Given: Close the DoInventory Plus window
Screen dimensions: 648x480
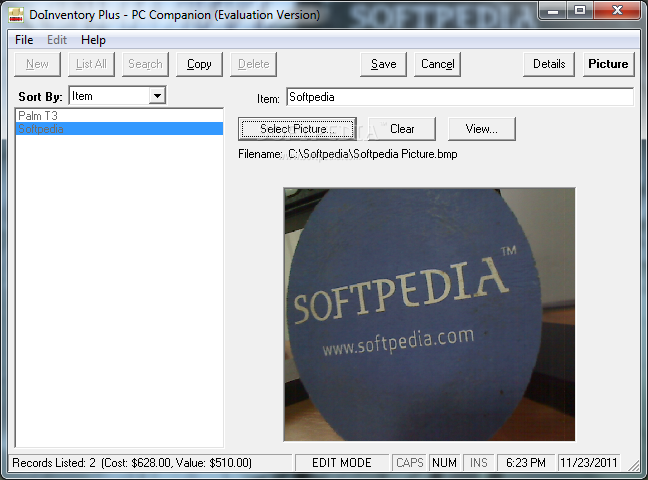Looking at the screenshot, I should click(x=617, y=10).
